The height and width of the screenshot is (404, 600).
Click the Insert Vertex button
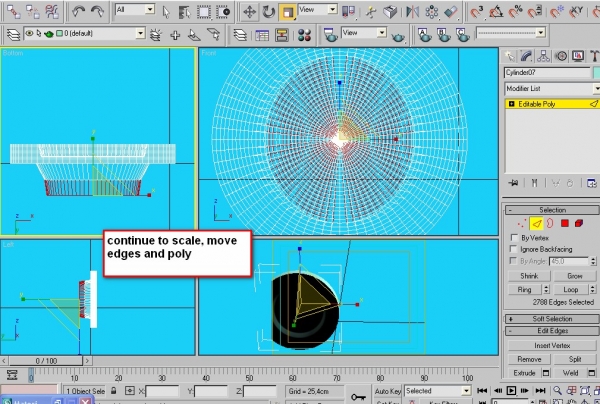[x=552, y=345]
